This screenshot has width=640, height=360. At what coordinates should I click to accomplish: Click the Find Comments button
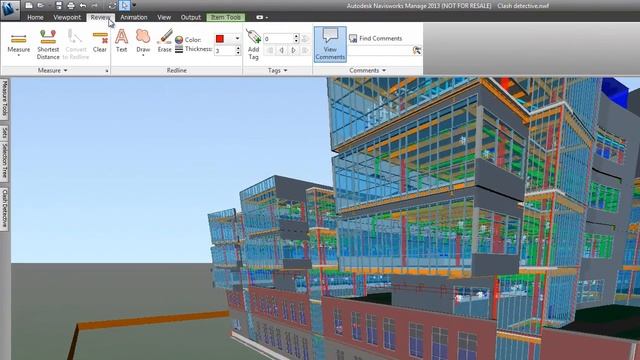click(376, 38)
